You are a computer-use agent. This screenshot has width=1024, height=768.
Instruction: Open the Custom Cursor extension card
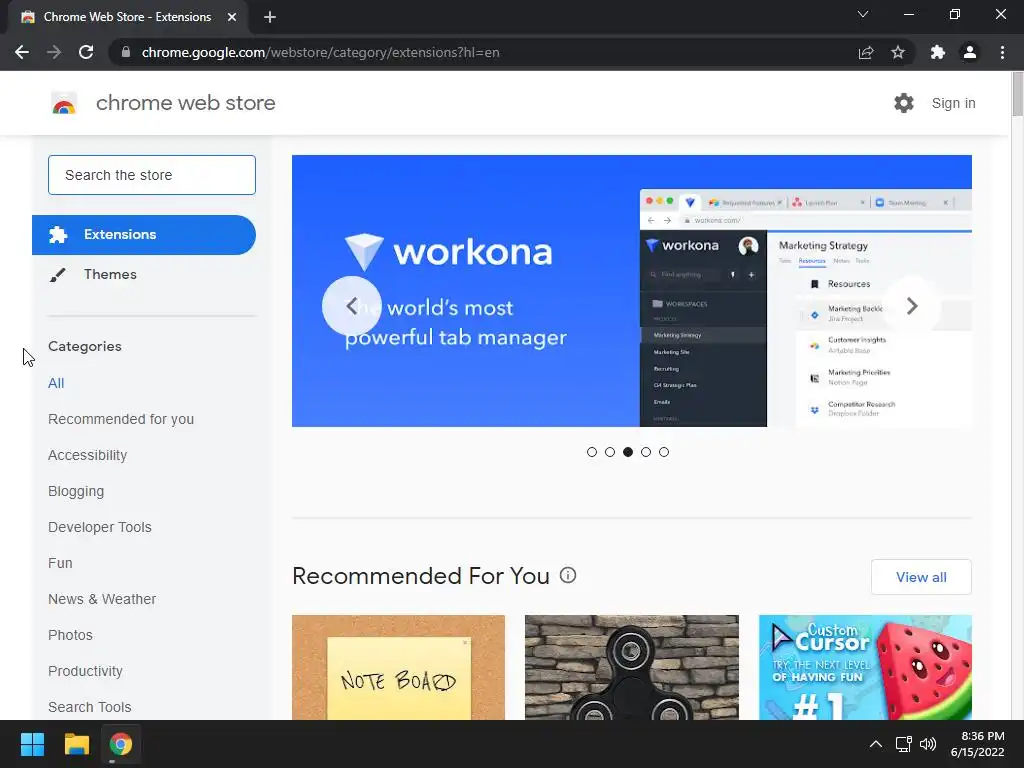pos(865,667)
